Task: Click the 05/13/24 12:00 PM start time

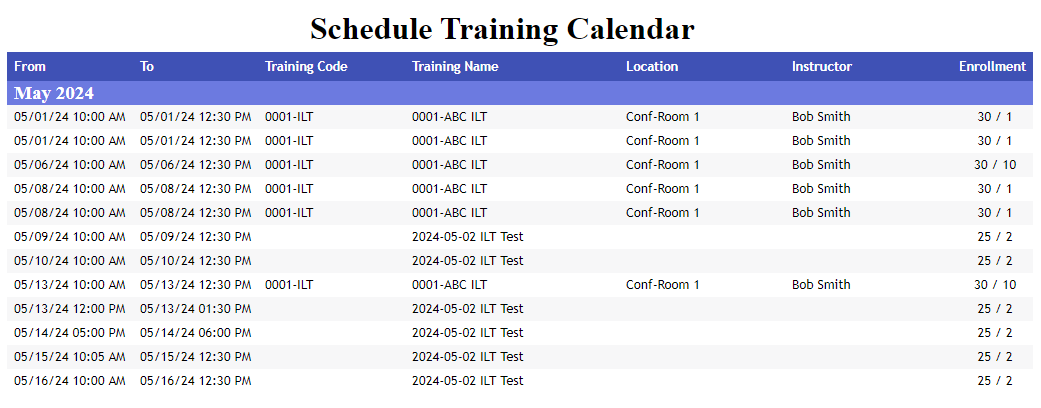Action: point(70,309)
